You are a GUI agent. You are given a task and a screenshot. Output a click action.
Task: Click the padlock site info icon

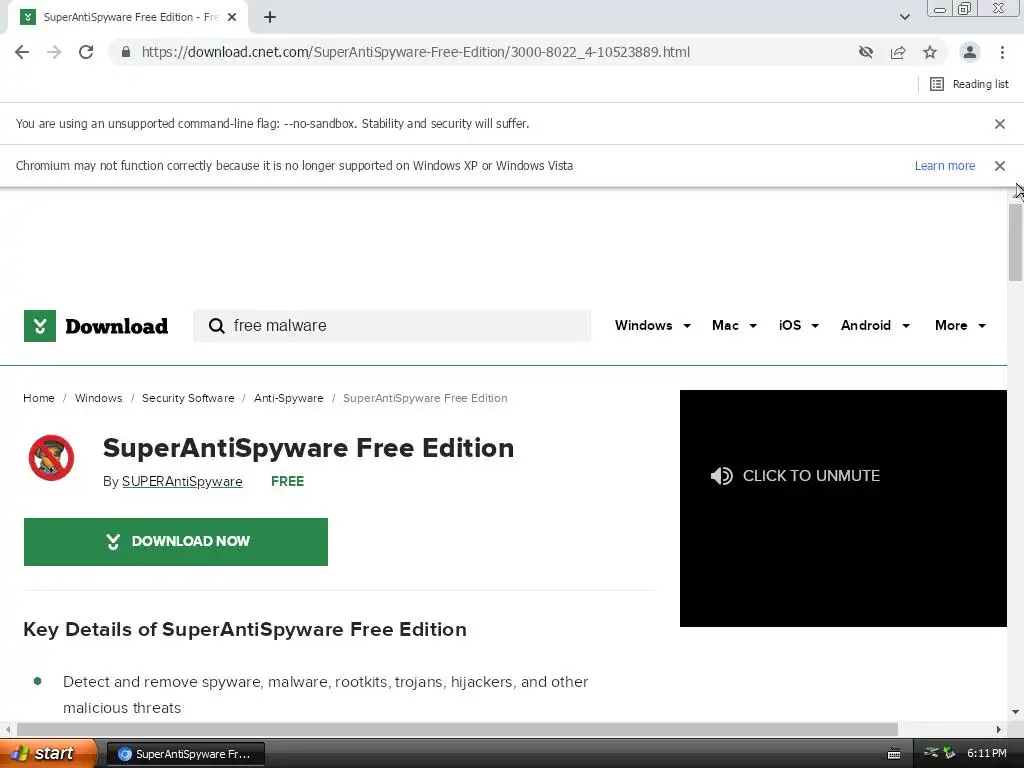click(126, 52)
